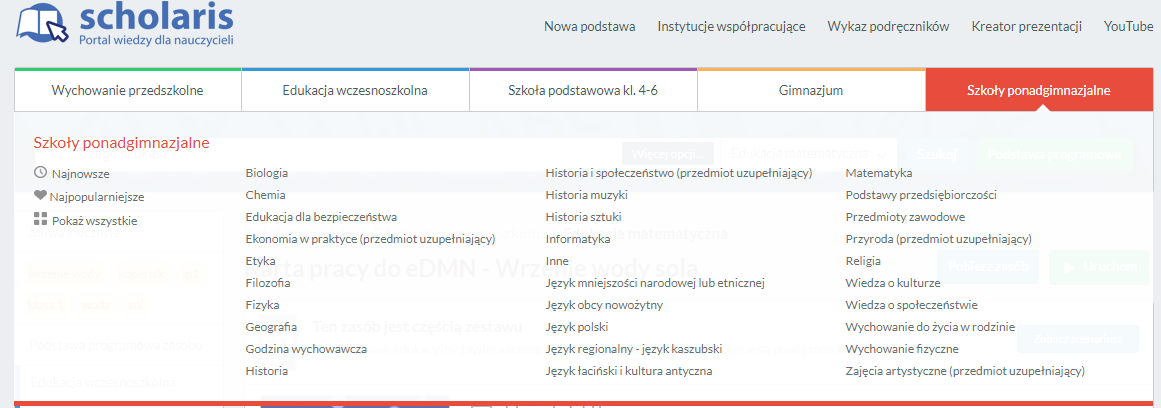Open Wykaz podręczników from the top menu
The image size is (1161, 408).
(x=888, y=27)
